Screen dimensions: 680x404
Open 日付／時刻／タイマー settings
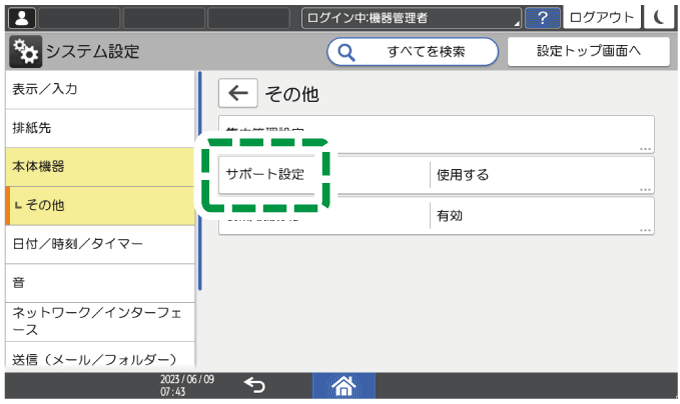coord(100,244)
